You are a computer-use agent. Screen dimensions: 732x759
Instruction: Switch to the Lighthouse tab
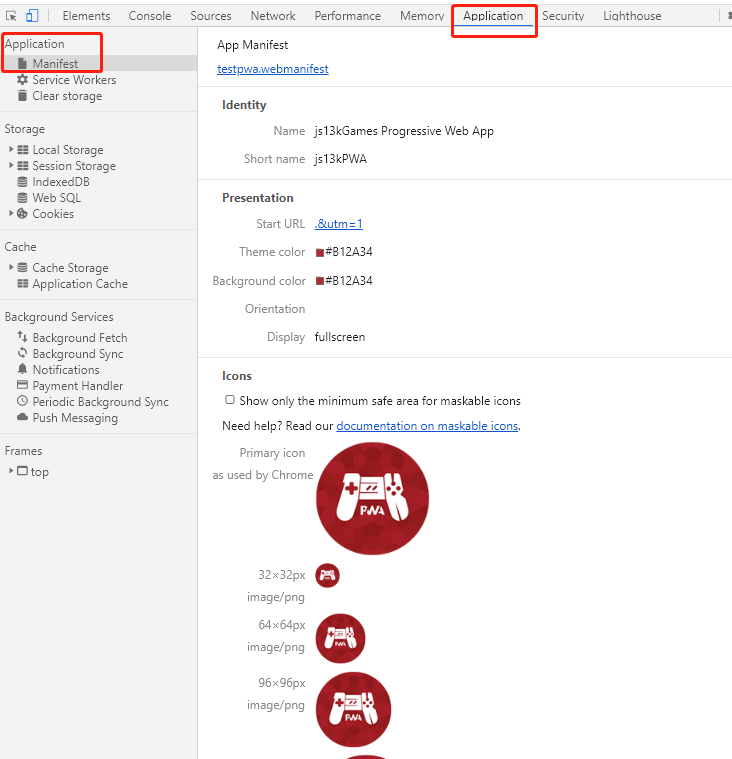tap(632, 16)
